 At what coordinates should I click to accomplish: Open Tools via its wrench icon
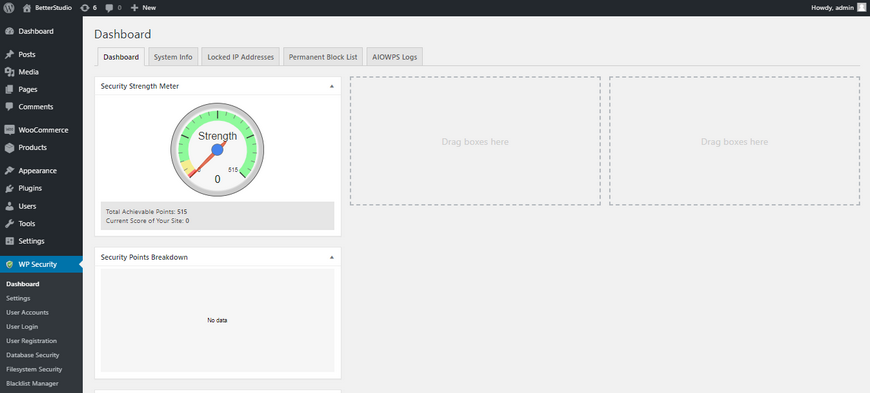[9, 224]
